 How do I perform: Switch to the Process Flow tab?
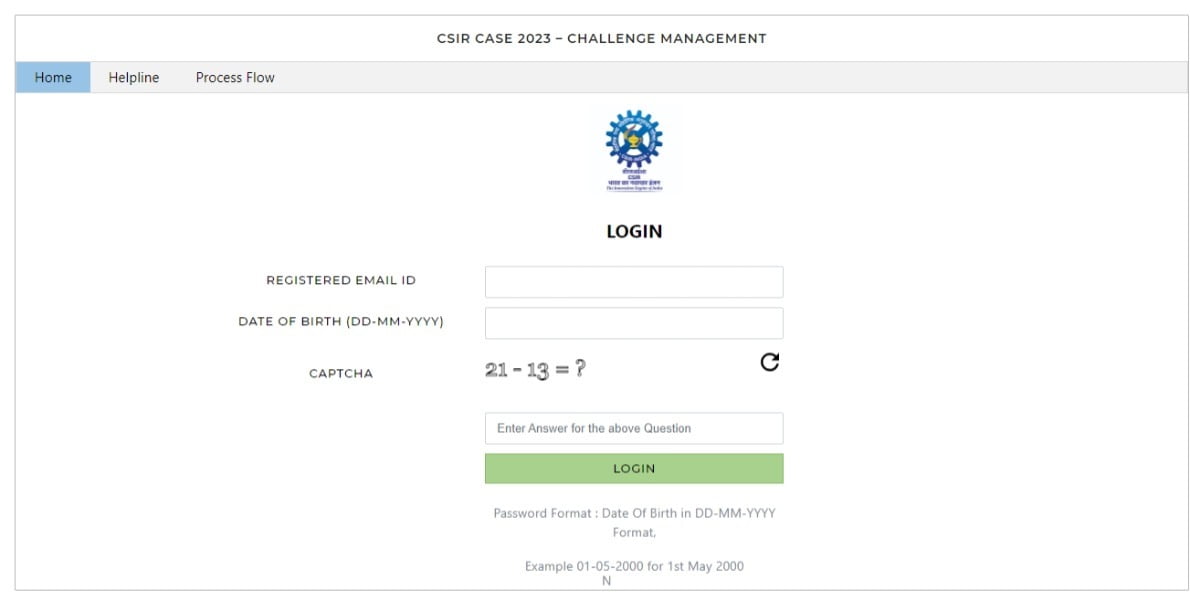click(234, 77)
